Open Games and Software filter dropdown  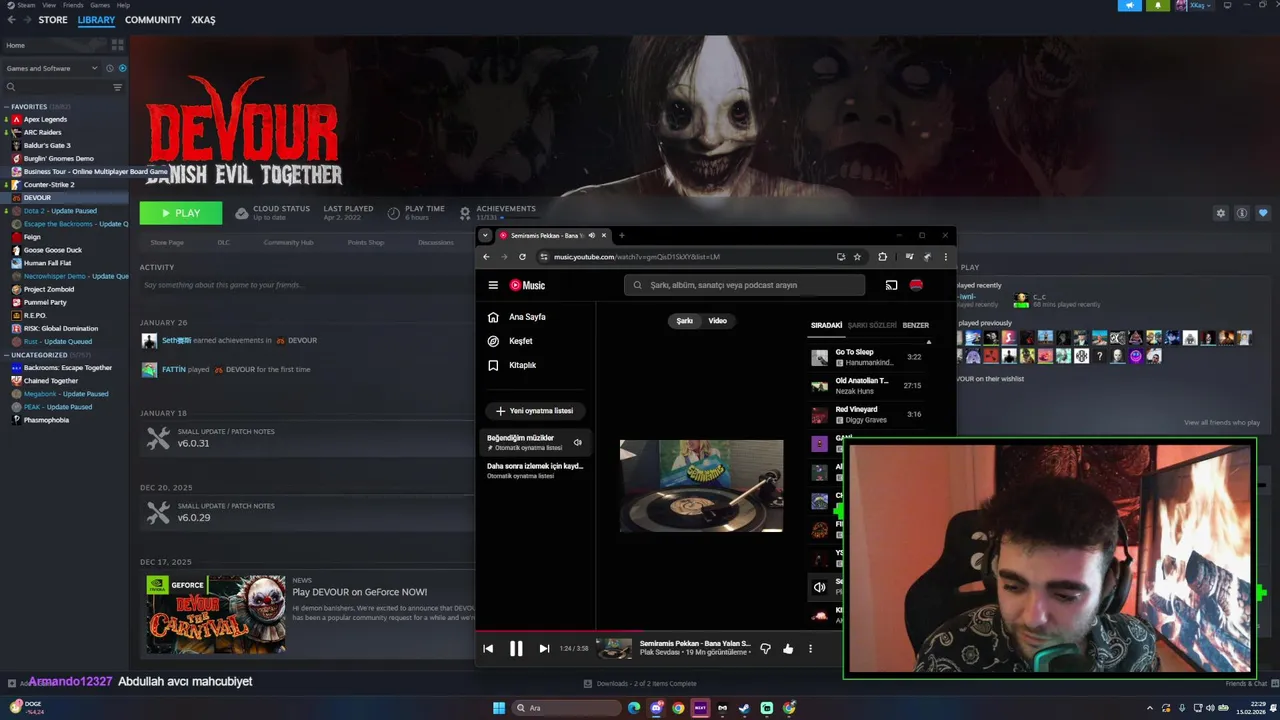pos(51,68)
